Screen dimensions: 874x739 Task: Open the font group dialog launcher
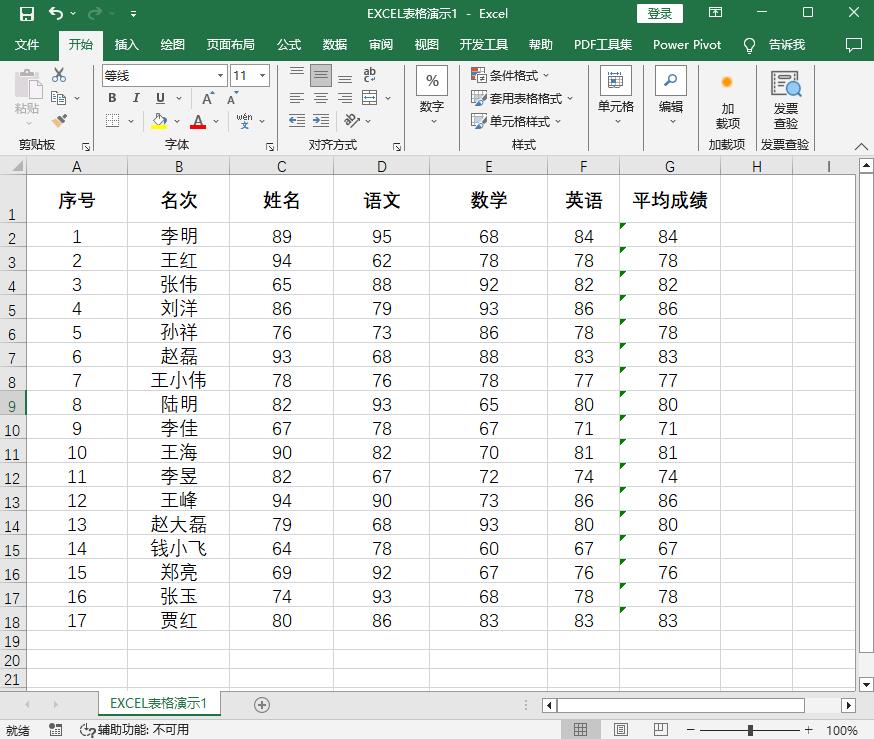tap(270, 147)
